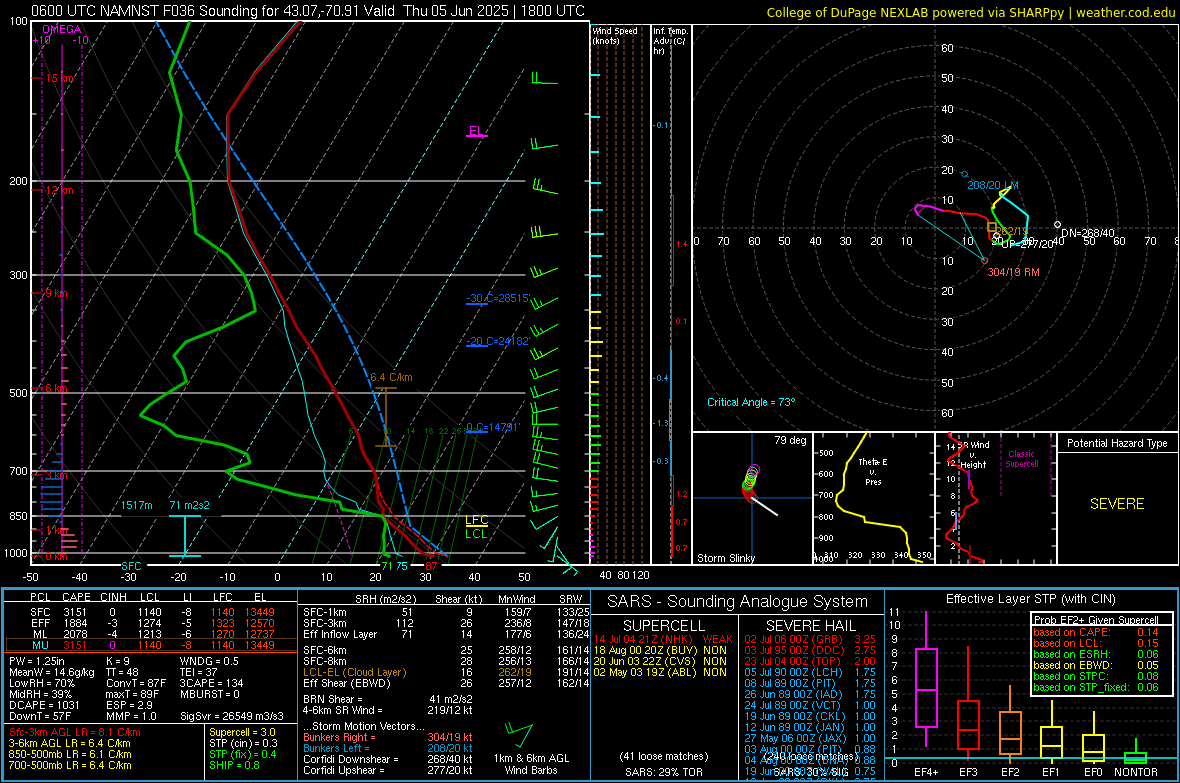Click the STP (cin) = 0.3 value
This screenshot has width=1180, height=783.
click(243, 743)
